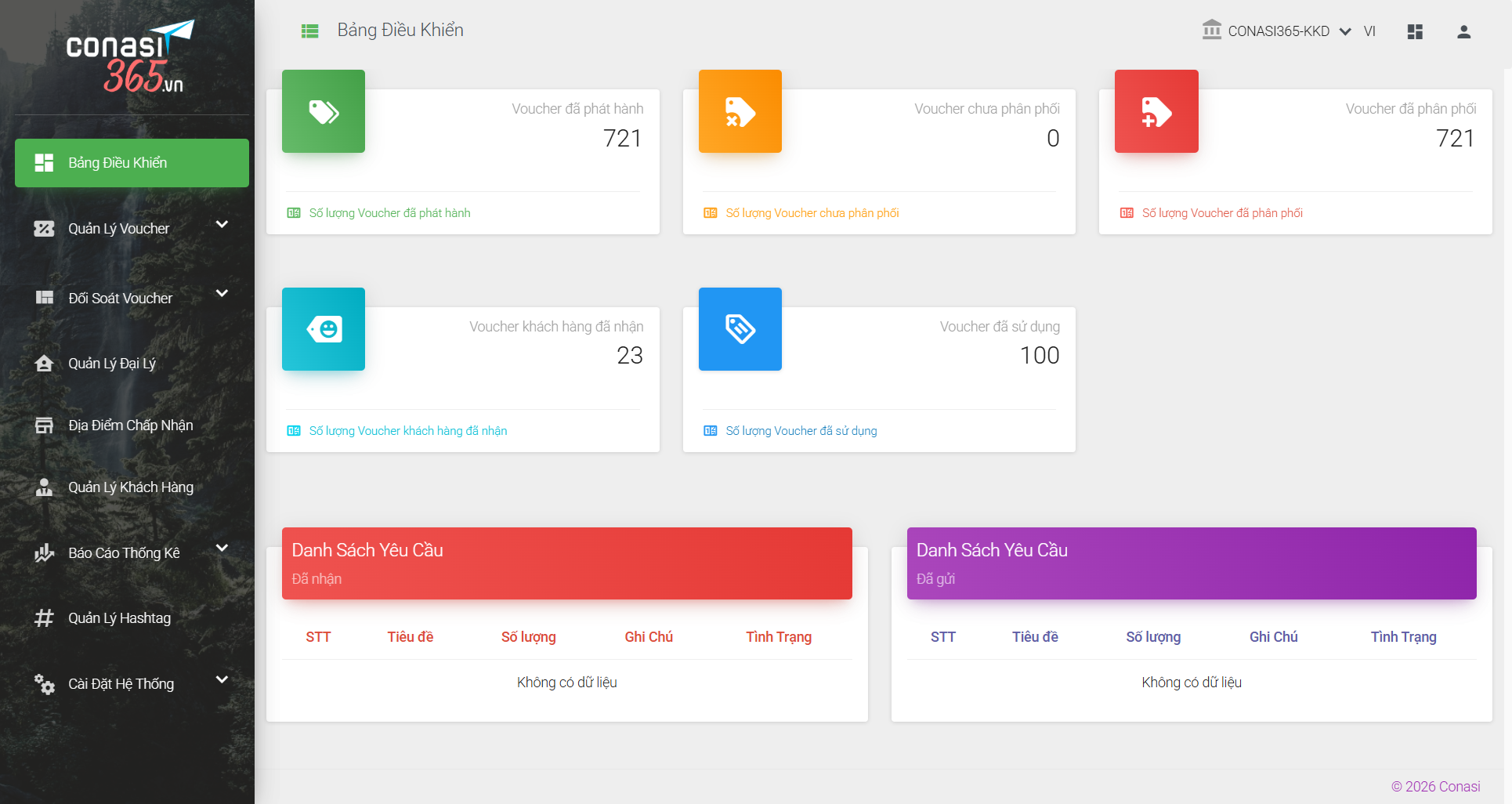Open the user account icon in header
Image resolution: width=1512 pixels, height=804 pixels.
tap(1463, 31)
